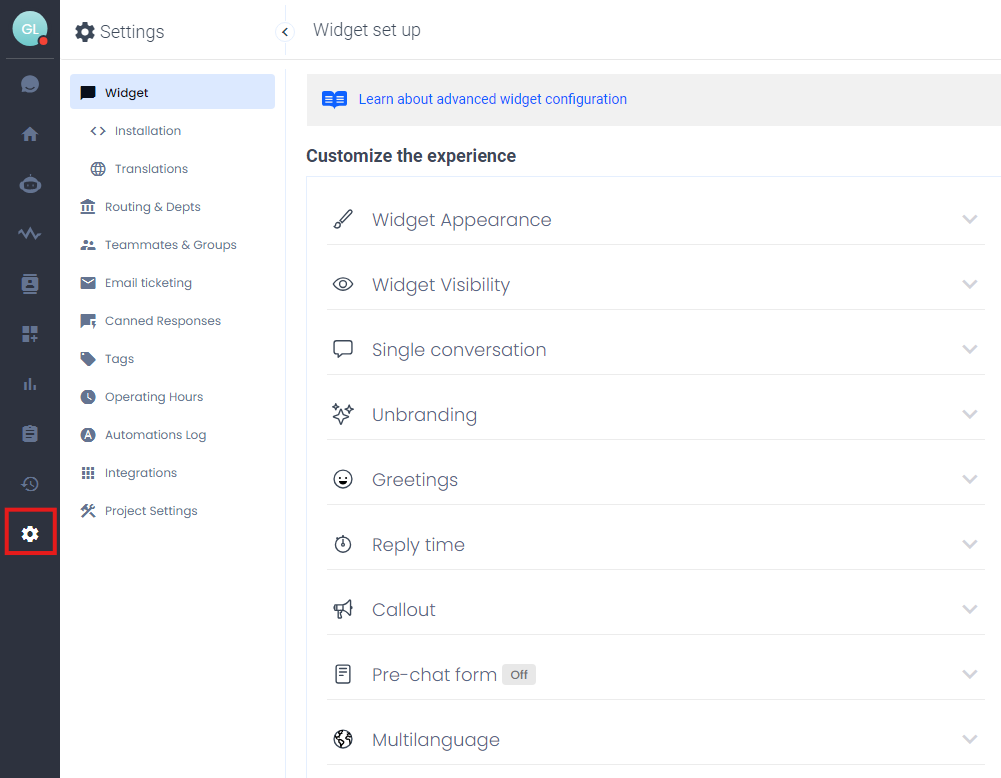Click the home icon in left sidebar
This screenshot has width=1001, height=778.
pos(30,134)
